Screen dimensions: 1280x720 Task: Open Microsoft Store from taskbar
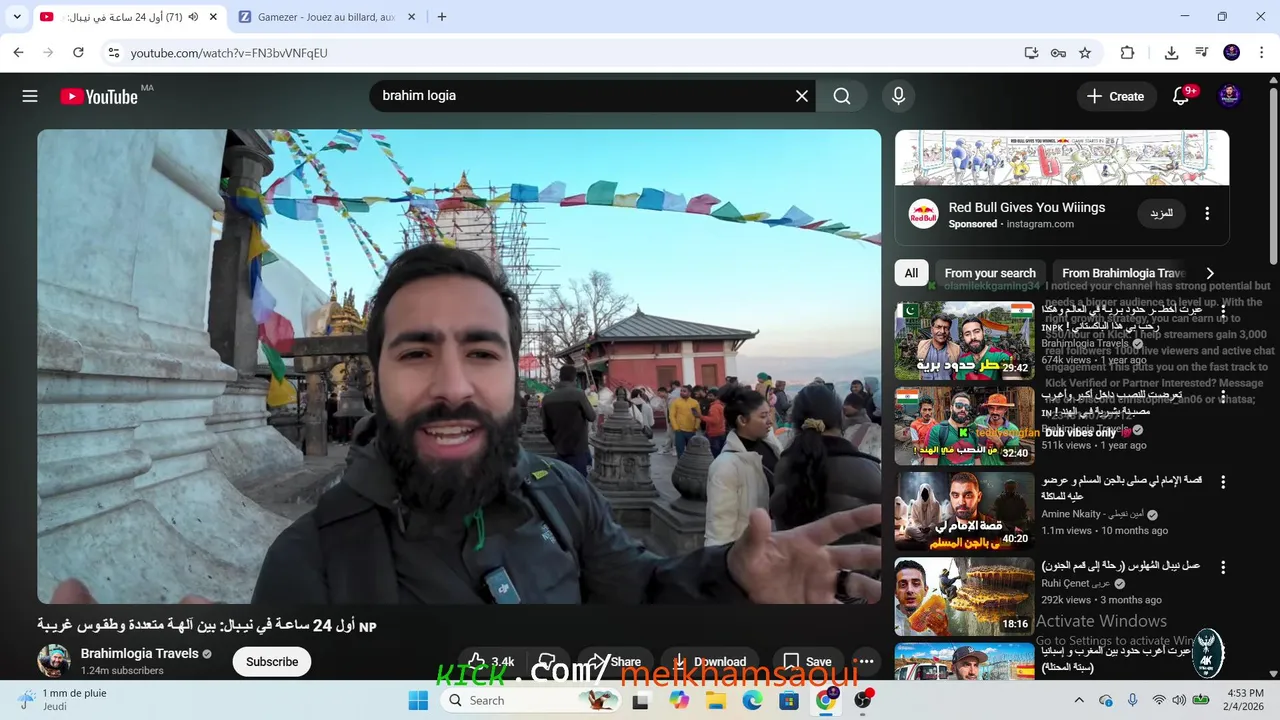click(788, 700)
